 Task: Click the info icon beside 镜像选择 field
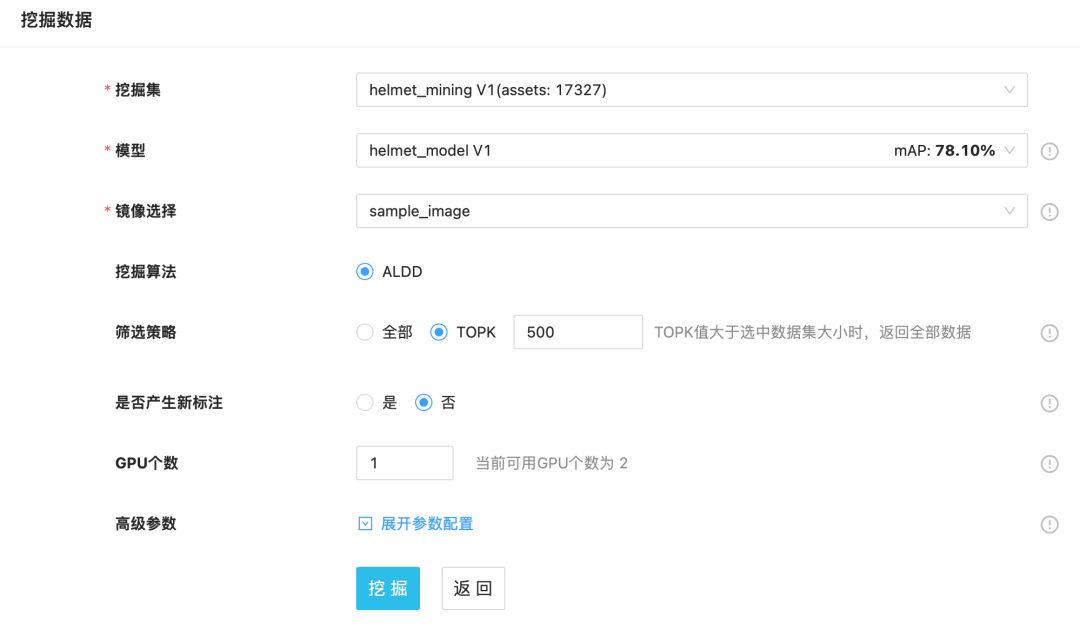[x=1049, y=212]
